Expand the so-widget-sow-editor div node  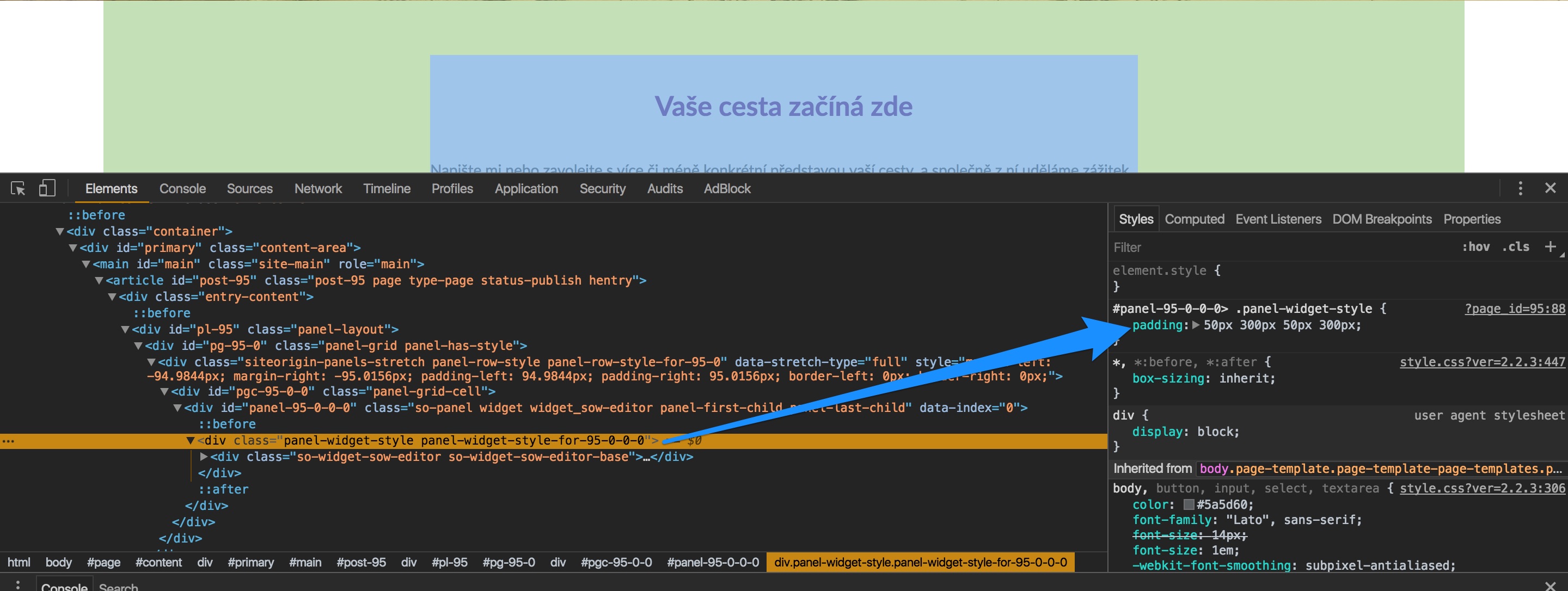pyautogui.click(x=204, y=457)
